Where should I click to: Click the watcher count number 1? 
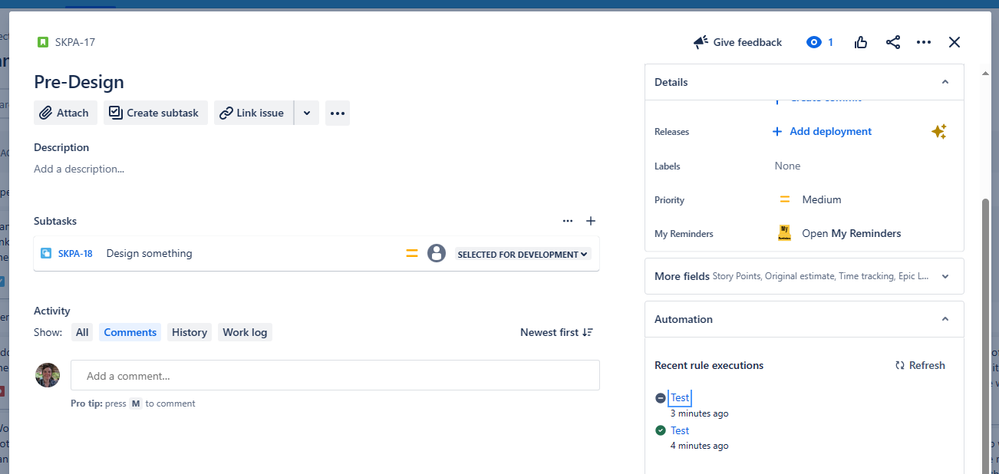click(x=831, y=43)
